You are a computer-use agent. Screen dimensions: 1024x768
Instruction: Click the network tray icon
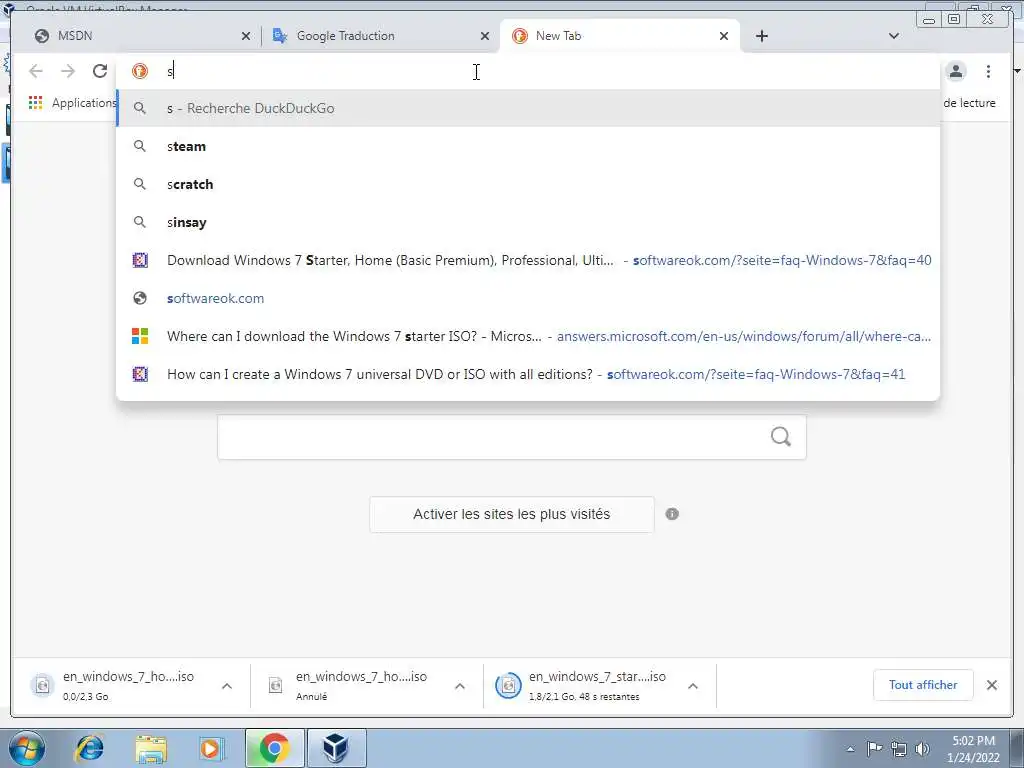(x=899, y=749)
